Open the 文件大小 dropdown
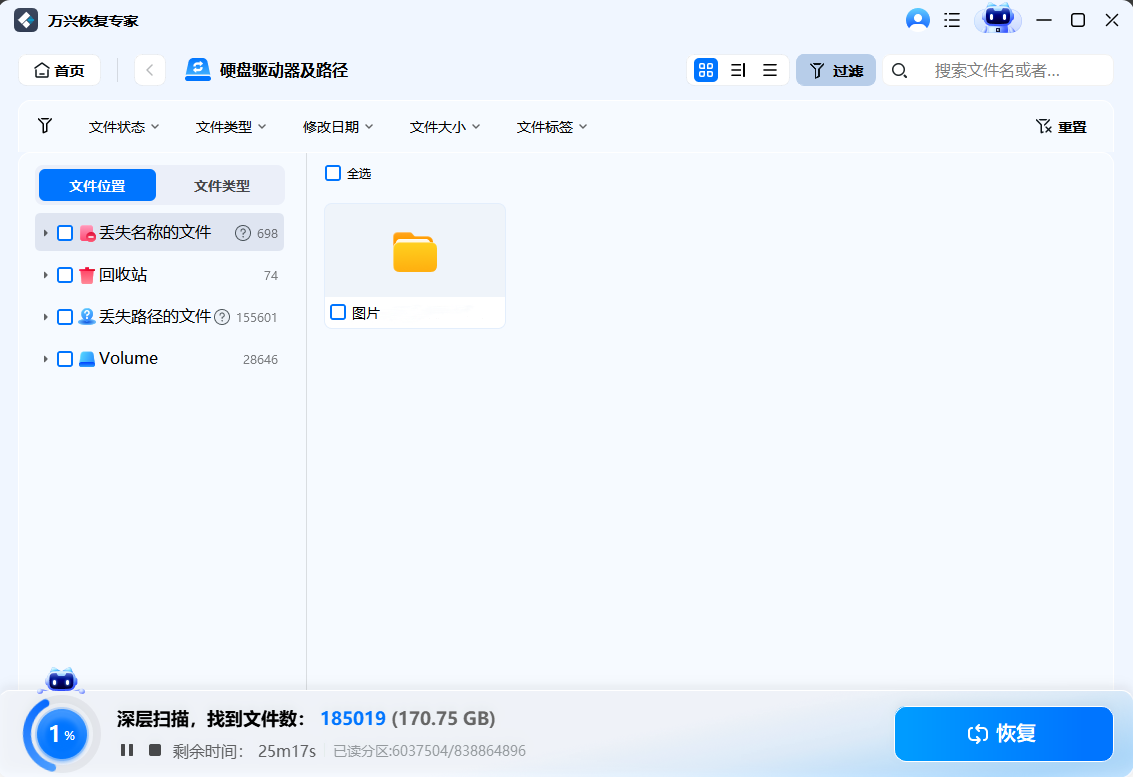 pos(444,126)
